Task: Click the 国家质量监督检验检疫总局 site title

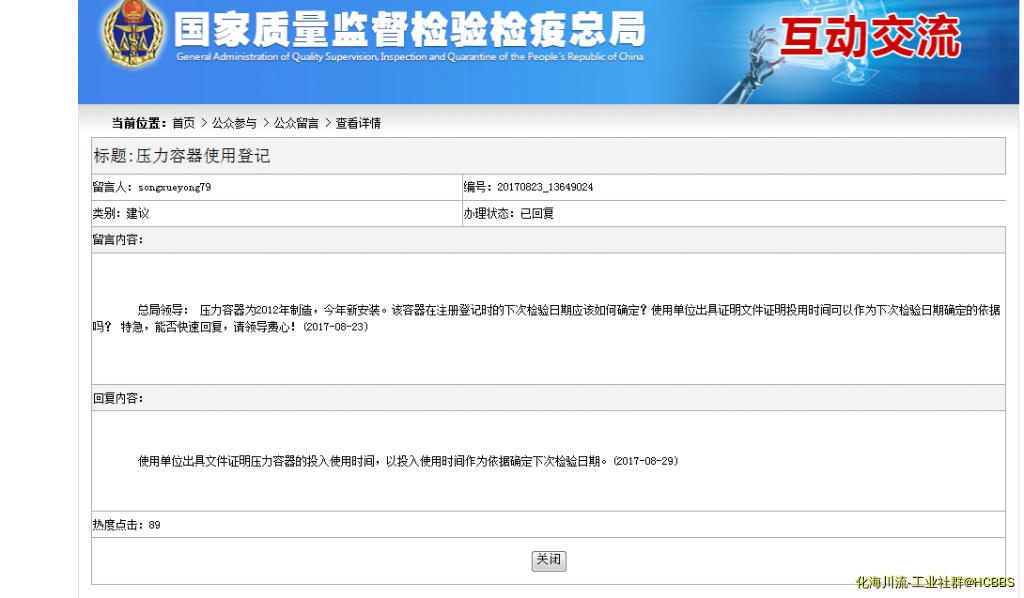Action: (409, 30)
